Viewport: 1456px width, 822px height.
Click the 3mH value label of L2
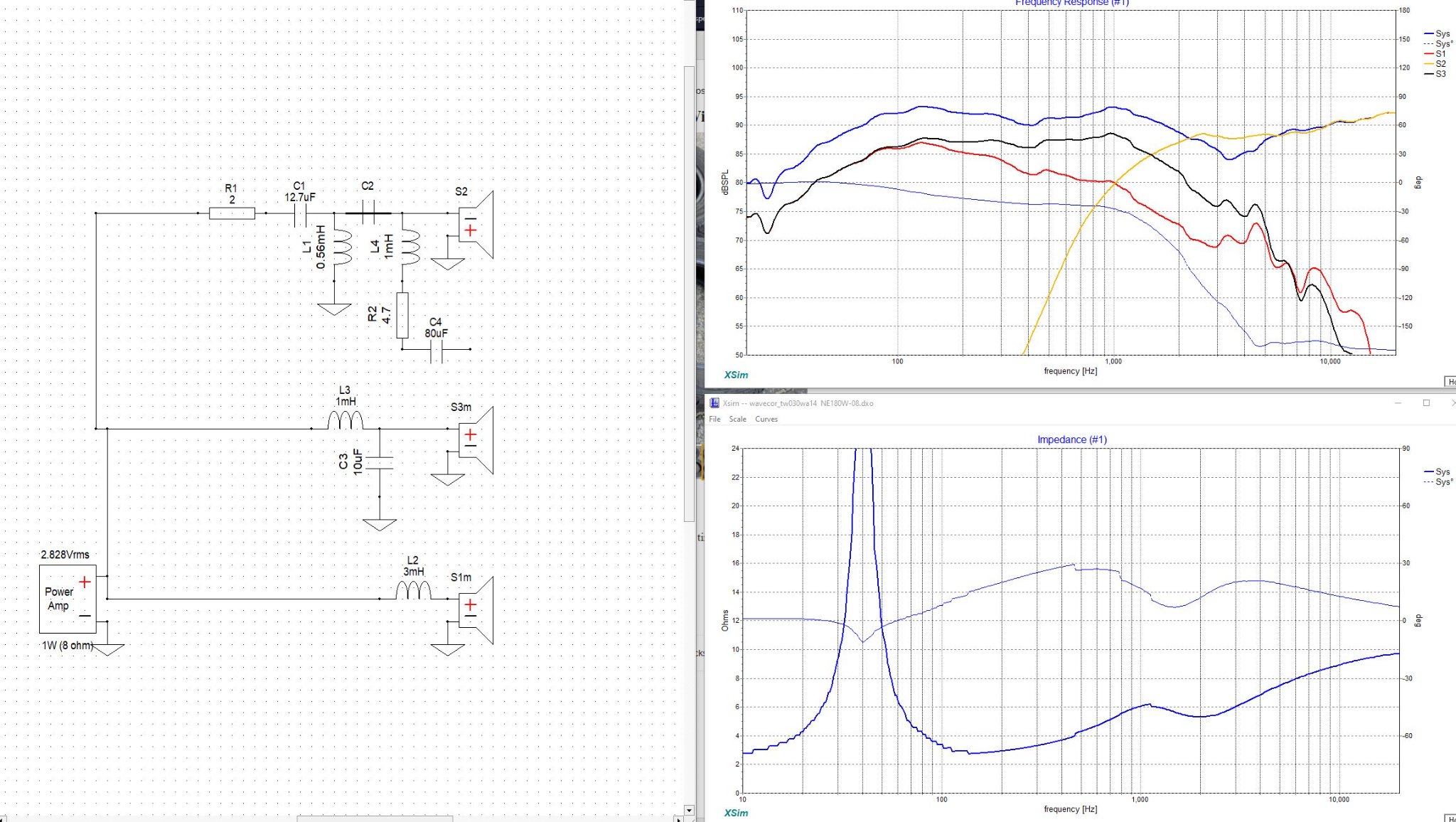pyautogui.click(x=414, y=572)
